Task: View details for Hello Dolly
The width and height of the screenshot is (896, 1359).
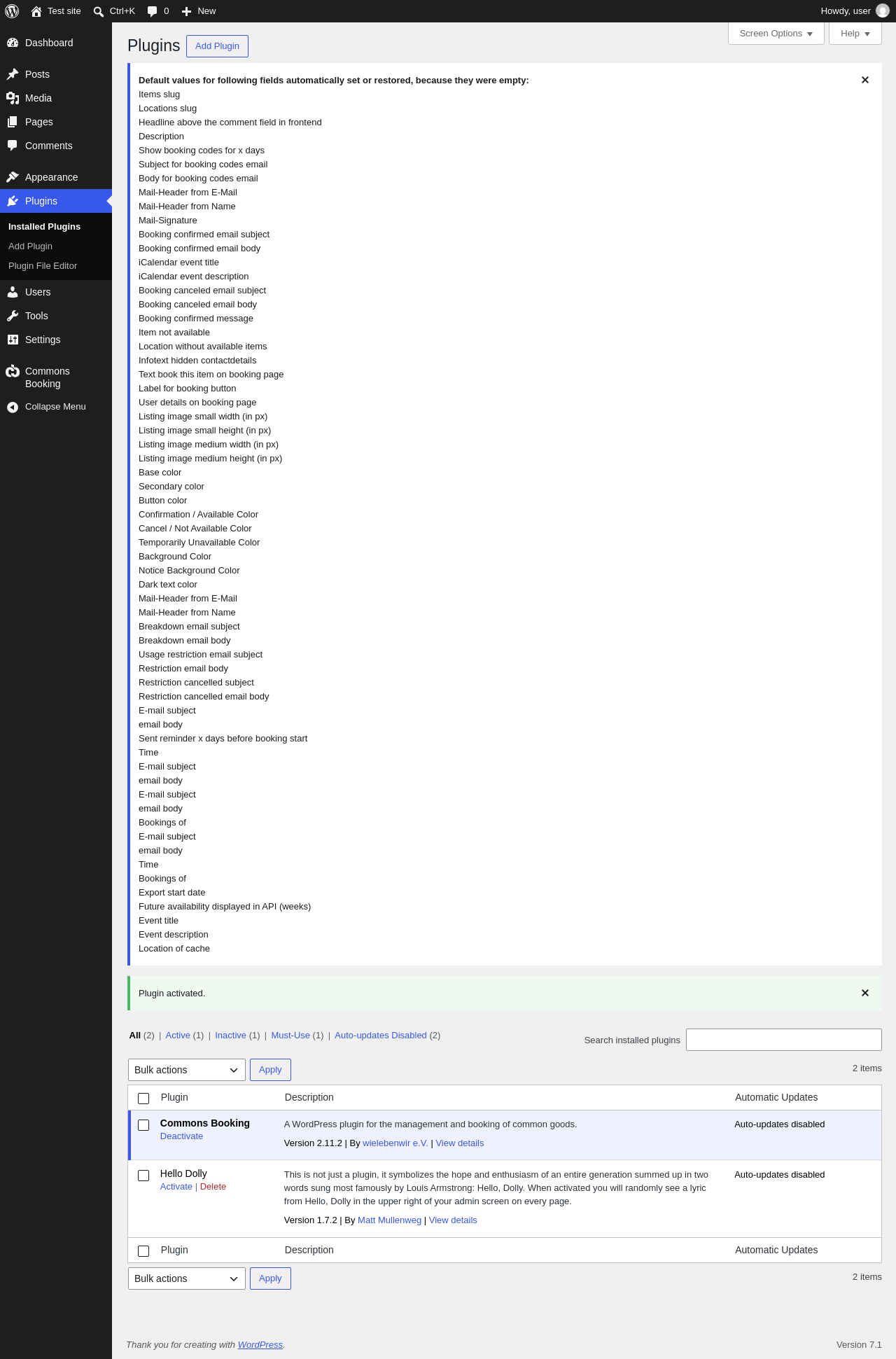Action: (453, 1220)
